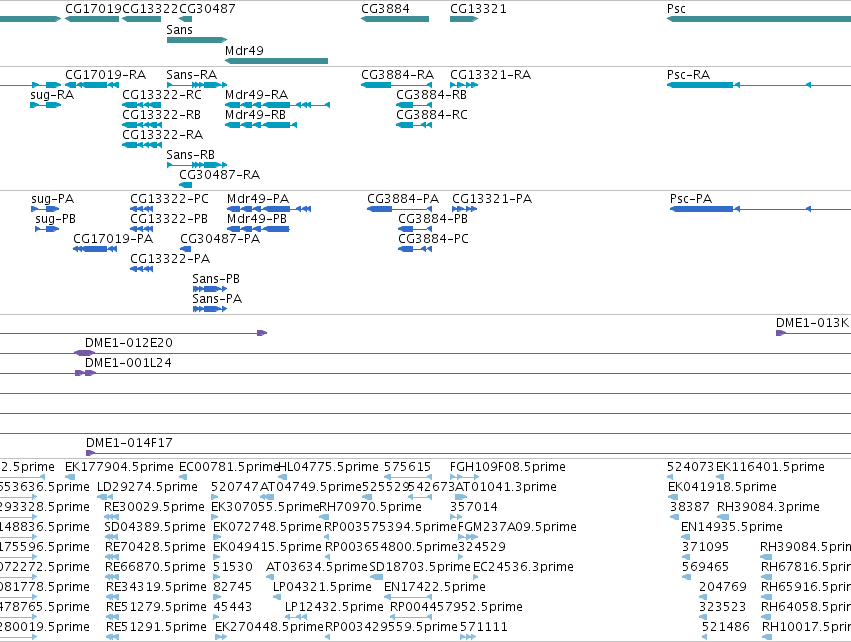Screen dimensions: 851x642
Task: Click the 204769 EST label
Action: click(x=722, y=587)
